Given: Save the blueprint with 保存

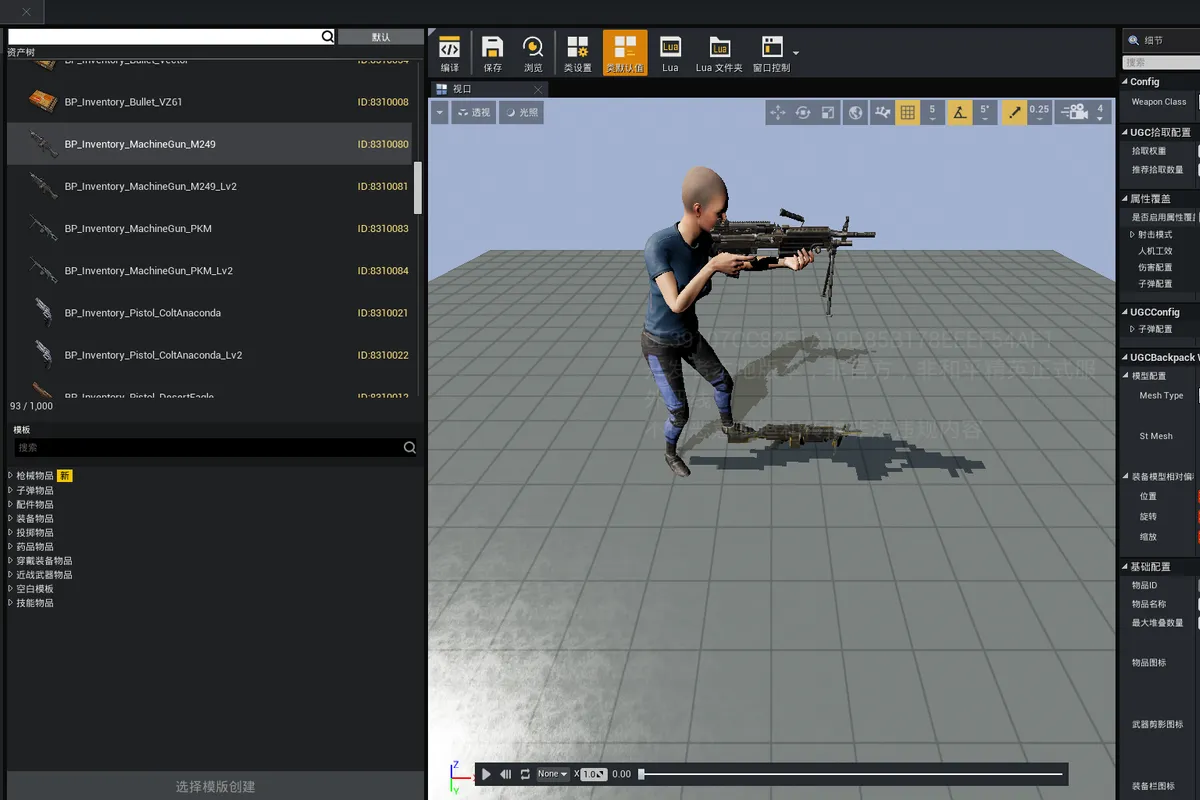Looking at the screenshot, I should pyautogui.click(x=492, y=53).
